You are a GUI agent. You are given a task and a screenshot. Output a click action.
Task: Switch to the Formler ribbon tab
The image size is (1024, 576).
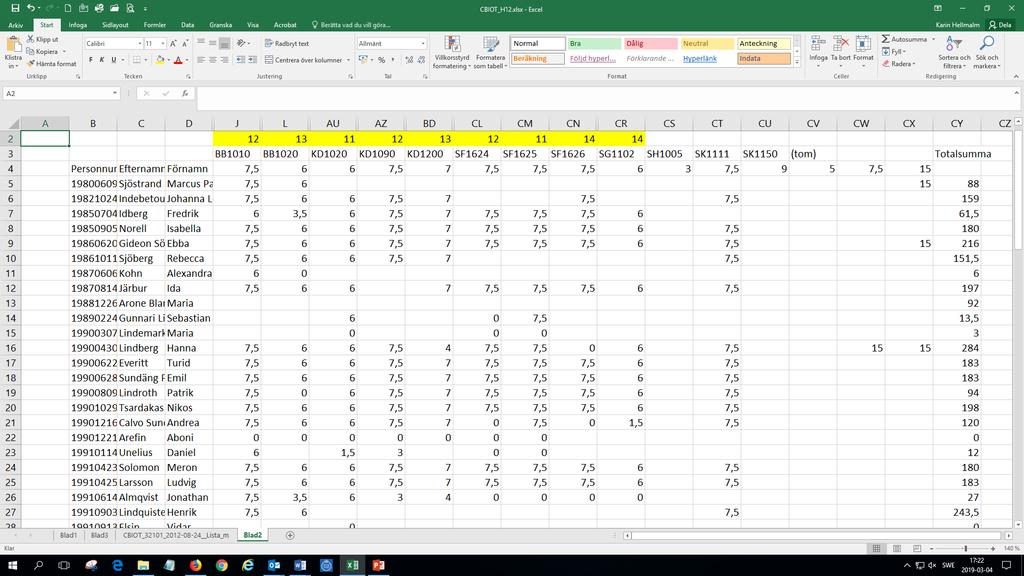pyautogui.click(x=155, y=25)
